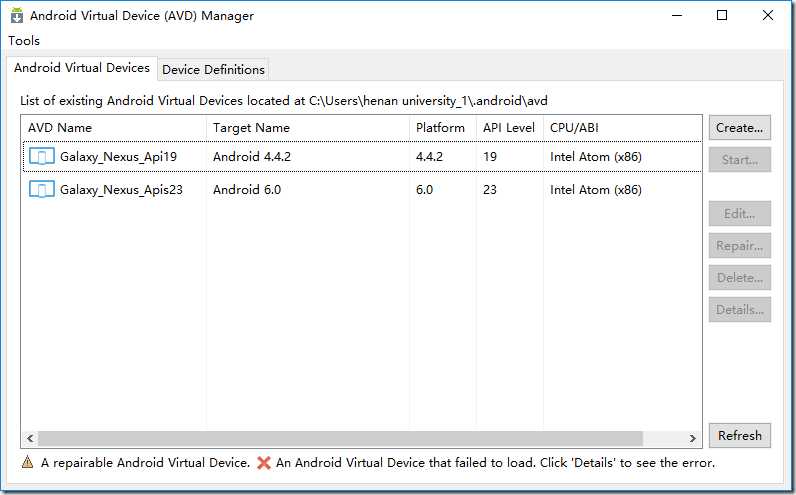Click the Delete... button
Image resolution: width=796 pixels, height=495 pixels.
(x=740, y=277)
